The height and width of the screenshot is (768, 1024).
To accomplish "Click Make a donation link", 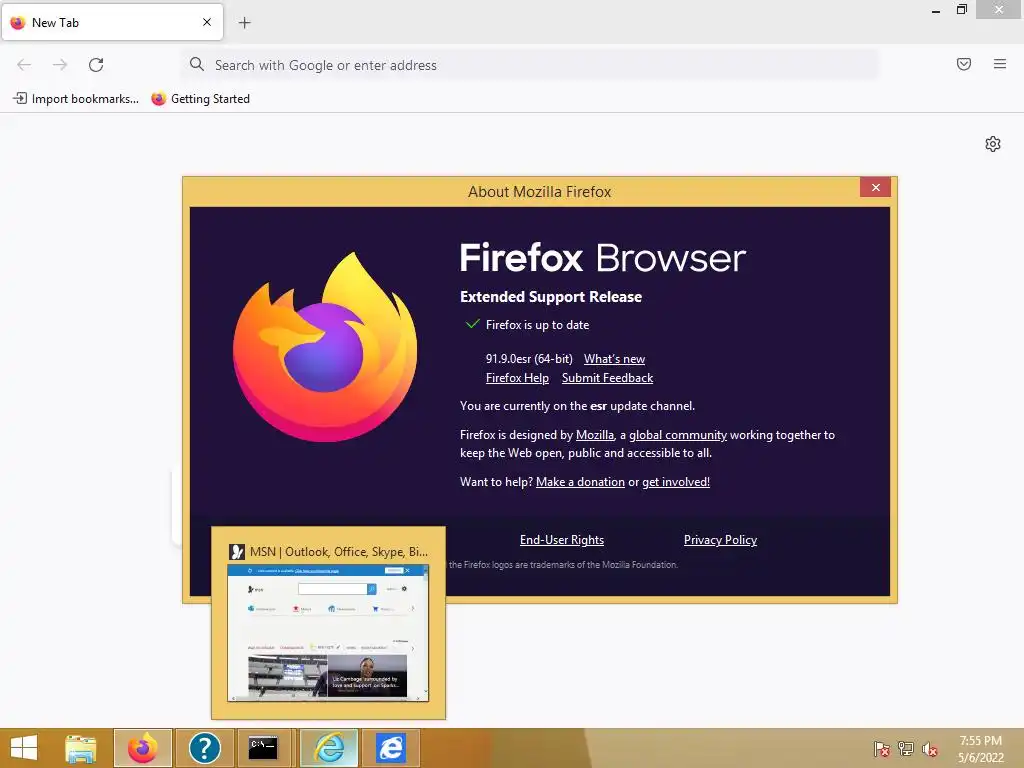I will pos(580,482).
